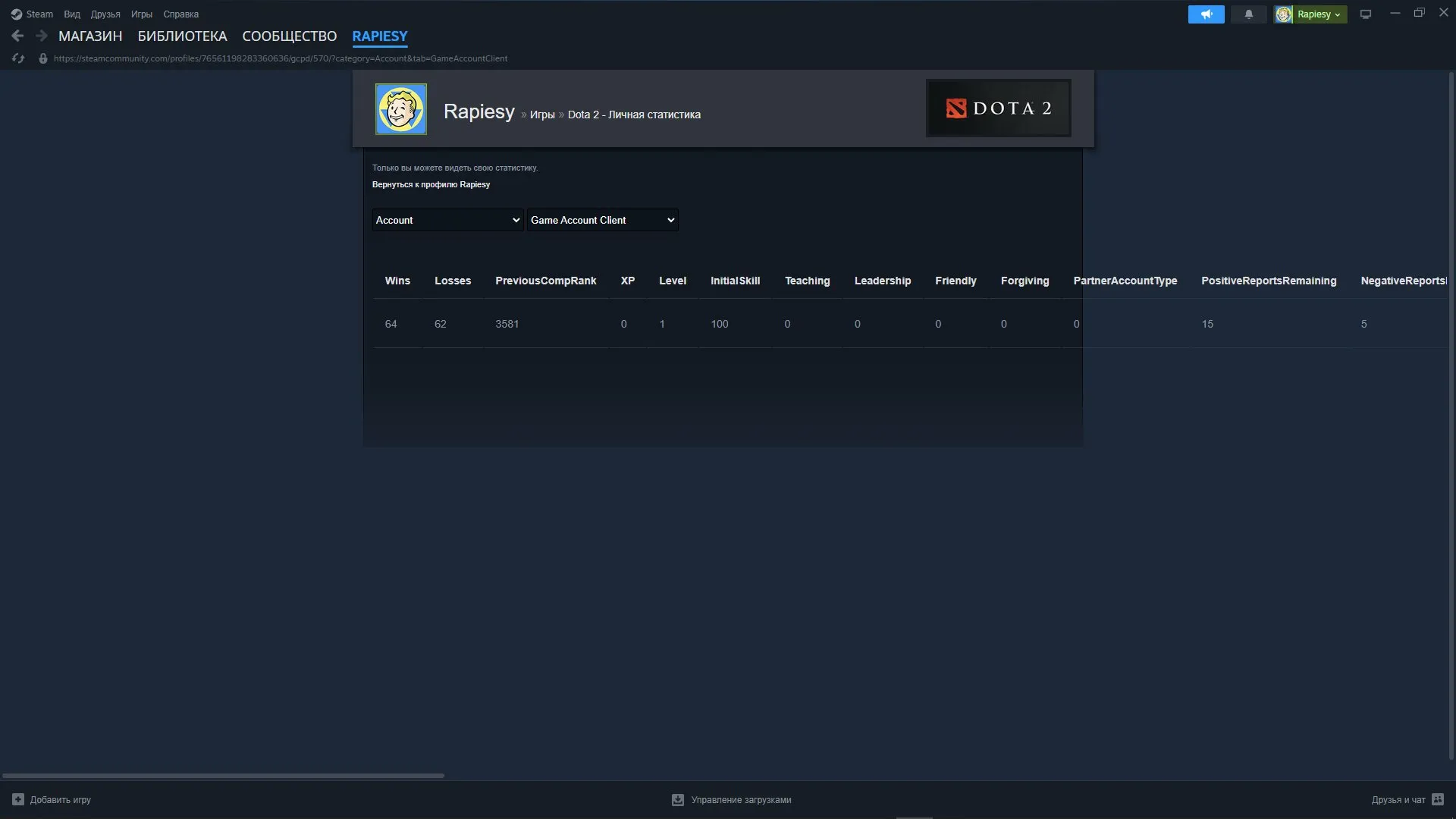The image size is (1456, 819).
Task: Click the vertical scrollbar on the right
Action: (x=1451, y=416)
